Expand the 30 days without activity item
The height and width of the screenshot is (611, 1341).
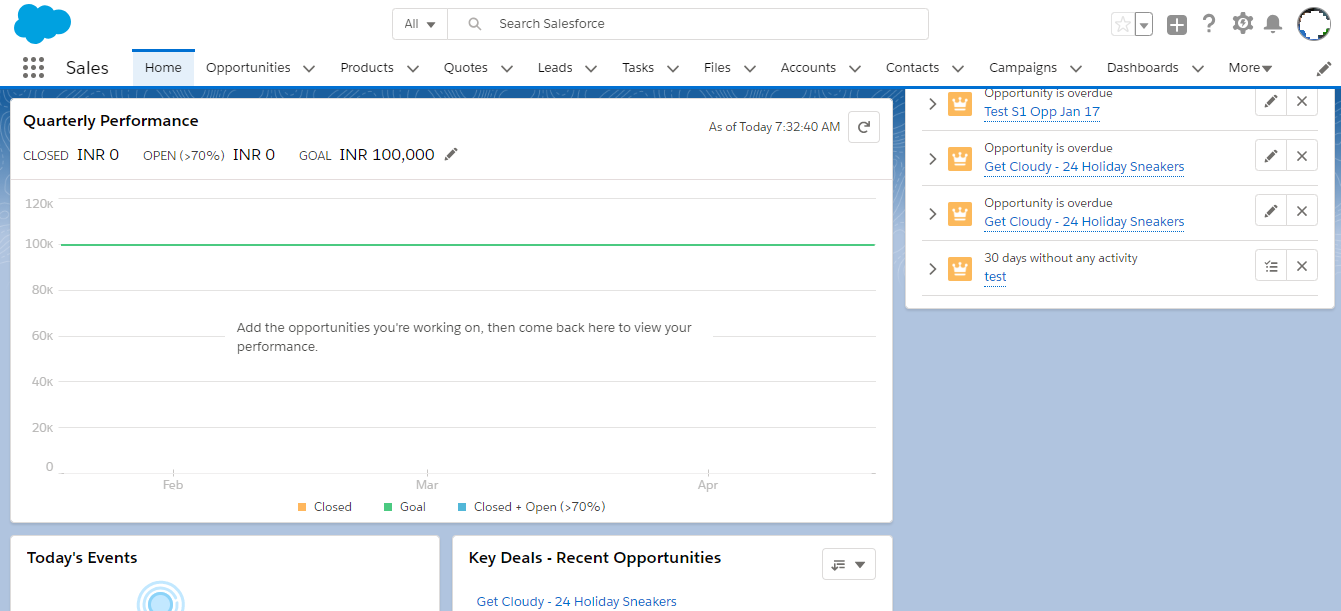(x=932, y=268)
